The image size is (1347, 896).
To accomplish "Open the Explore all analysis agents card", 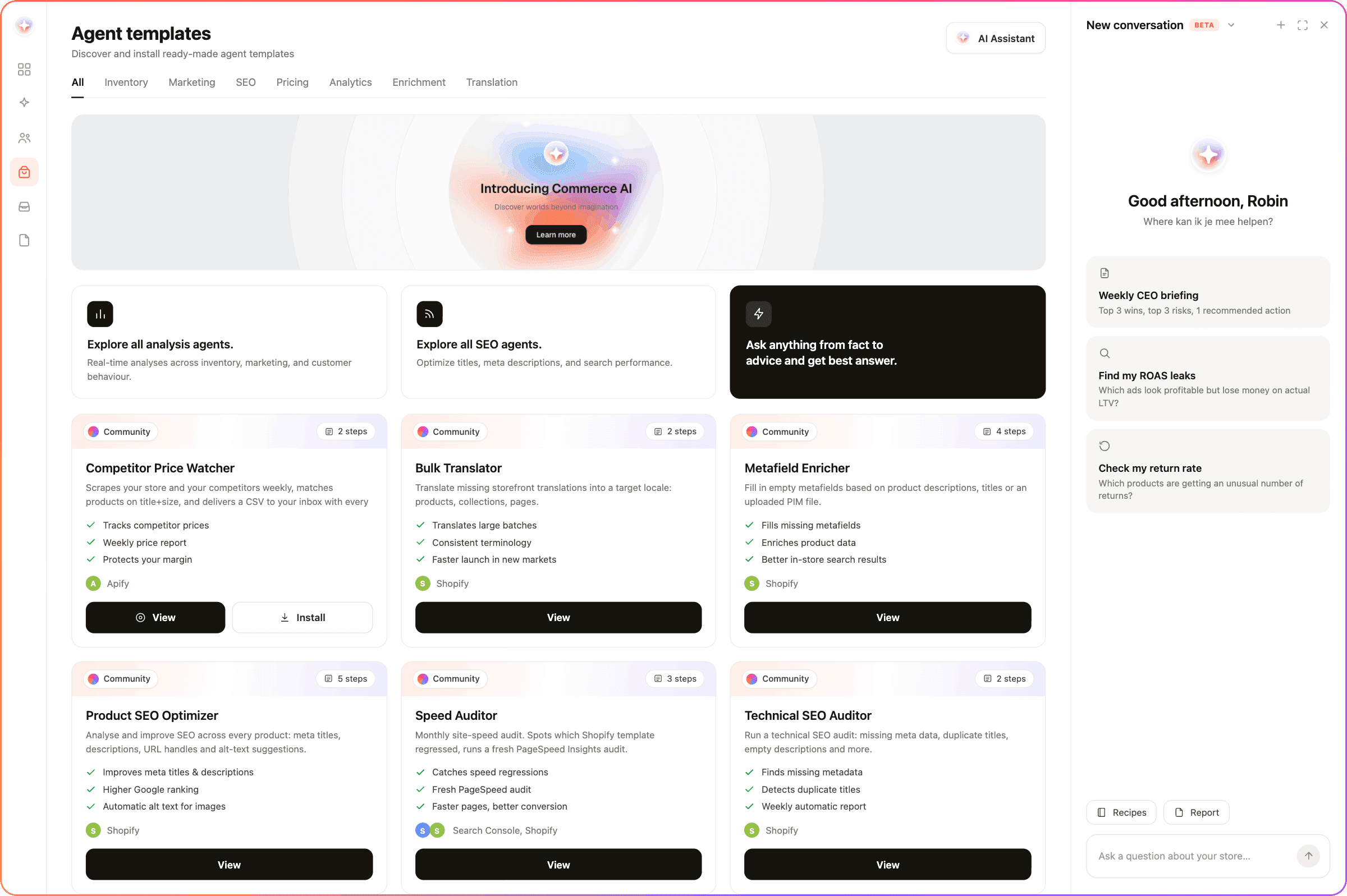I will tap(228, 342).
